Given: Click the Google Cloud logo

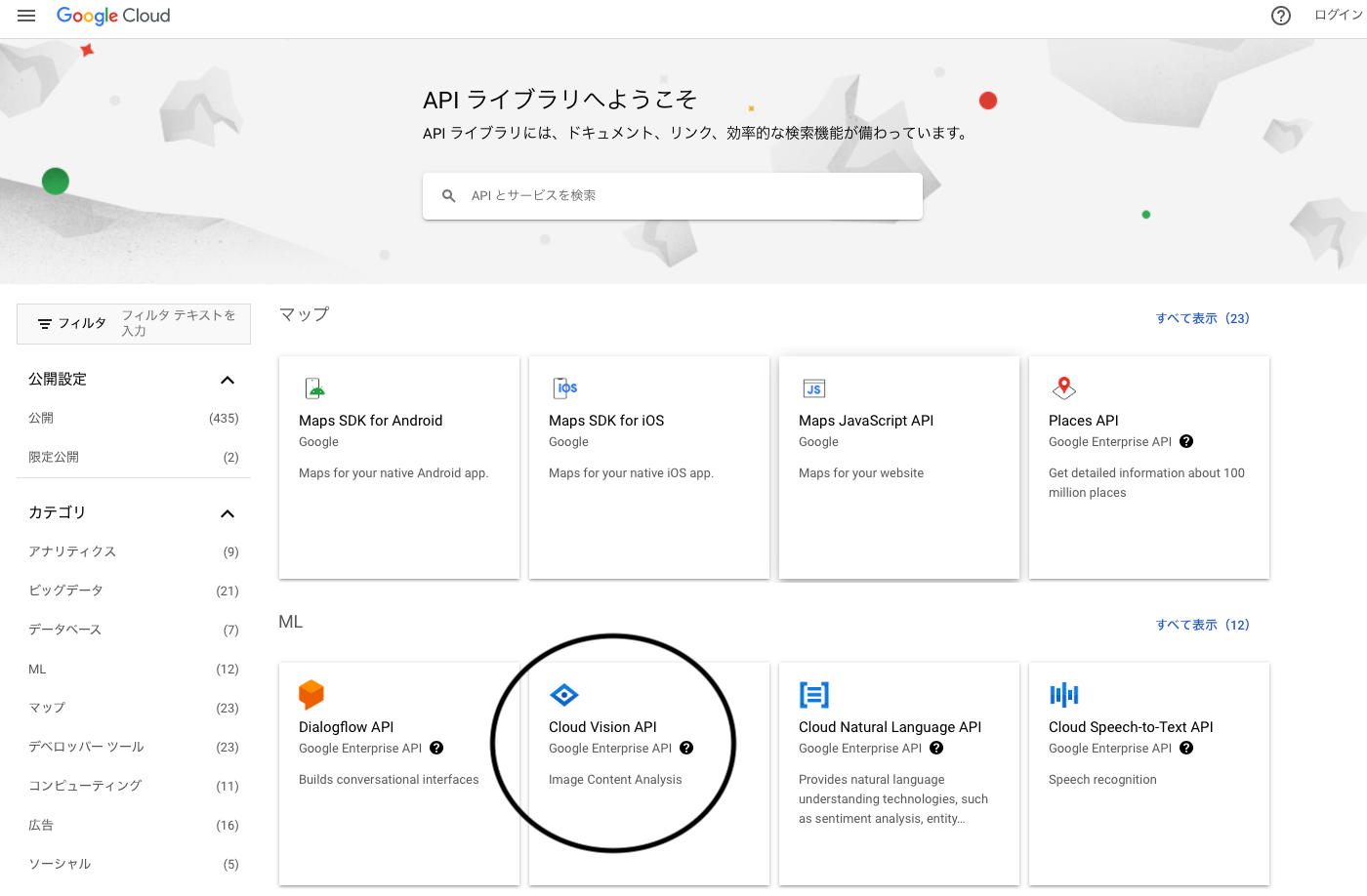Looking at the screenshot, I should 113,16.
